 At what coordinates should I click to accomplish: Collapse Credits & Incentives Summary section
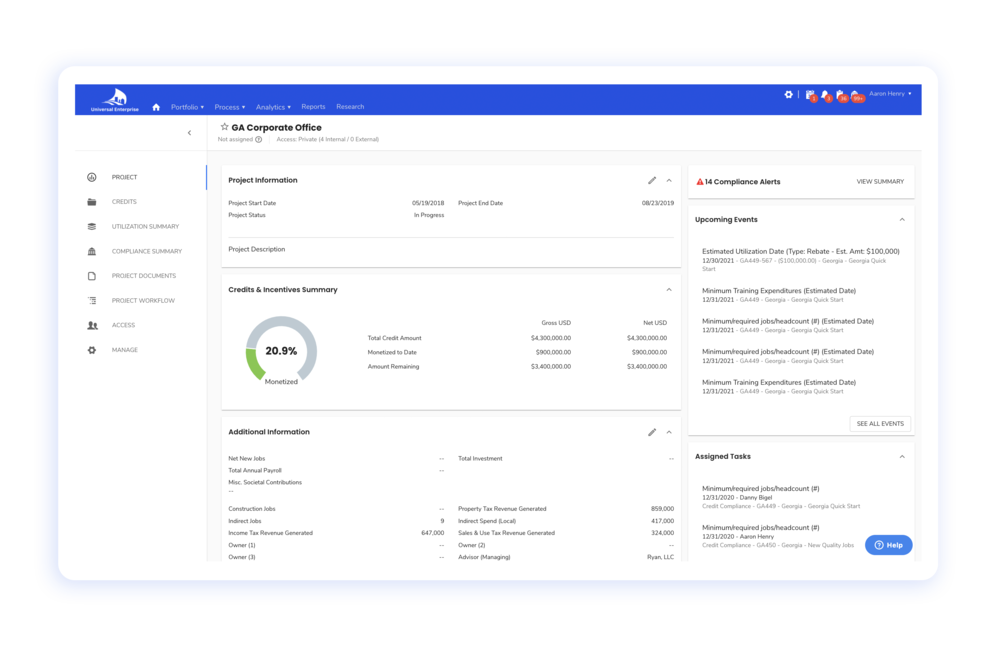tap(669, 290)
